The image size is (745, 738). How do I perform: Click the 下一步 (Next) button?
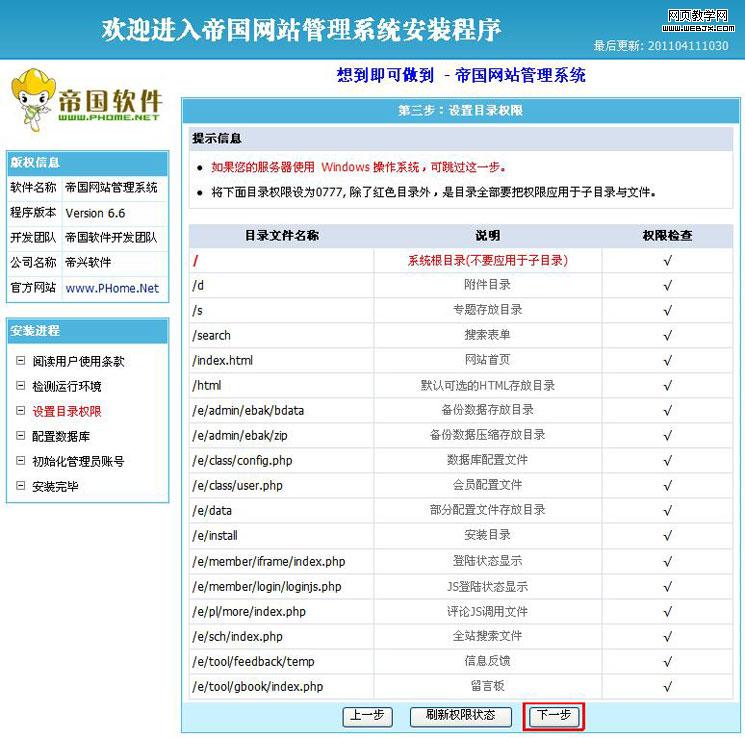553,716
